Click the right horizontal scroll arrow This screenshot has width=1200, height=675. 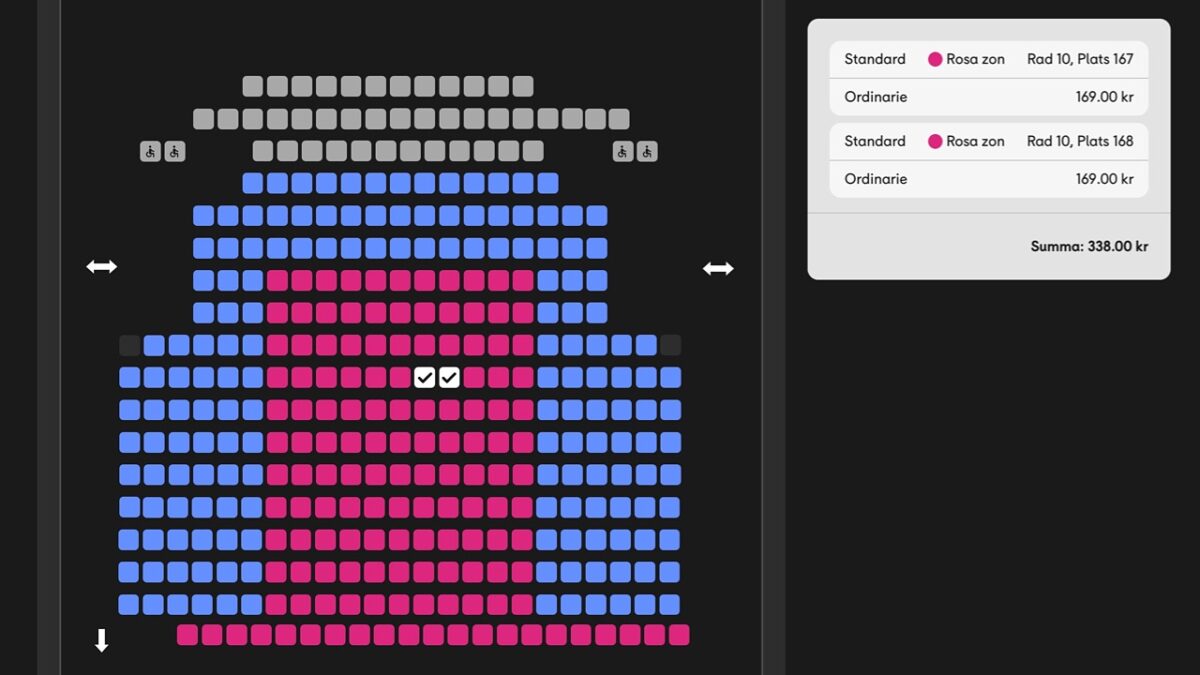[x=718, y=266]
